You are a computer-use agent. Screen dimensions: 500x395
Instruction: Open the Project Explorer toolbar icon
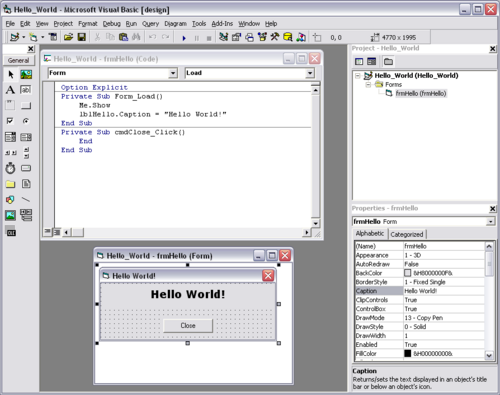(x=223, y=37)
